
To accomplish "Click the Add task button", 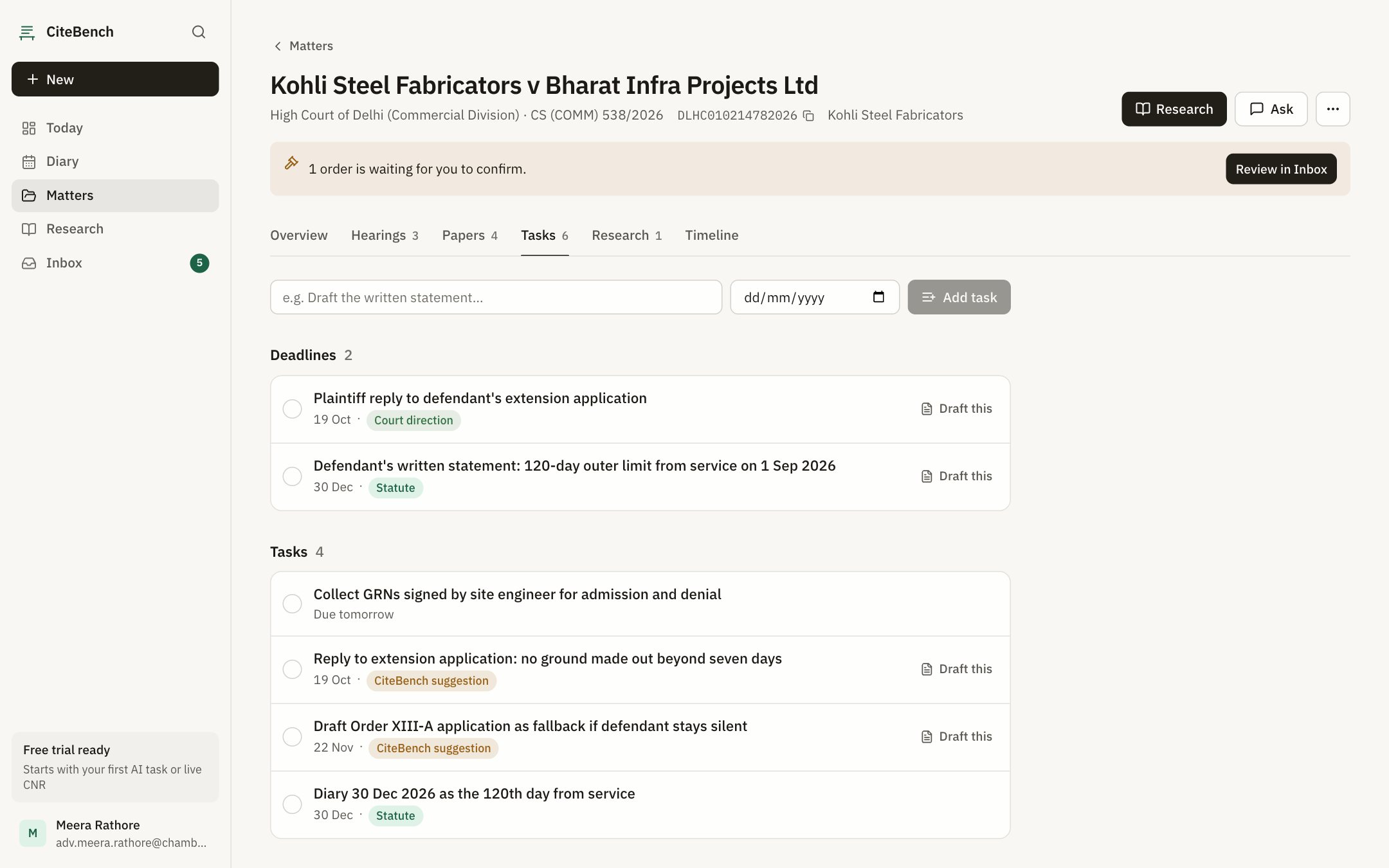I will 959,297.
